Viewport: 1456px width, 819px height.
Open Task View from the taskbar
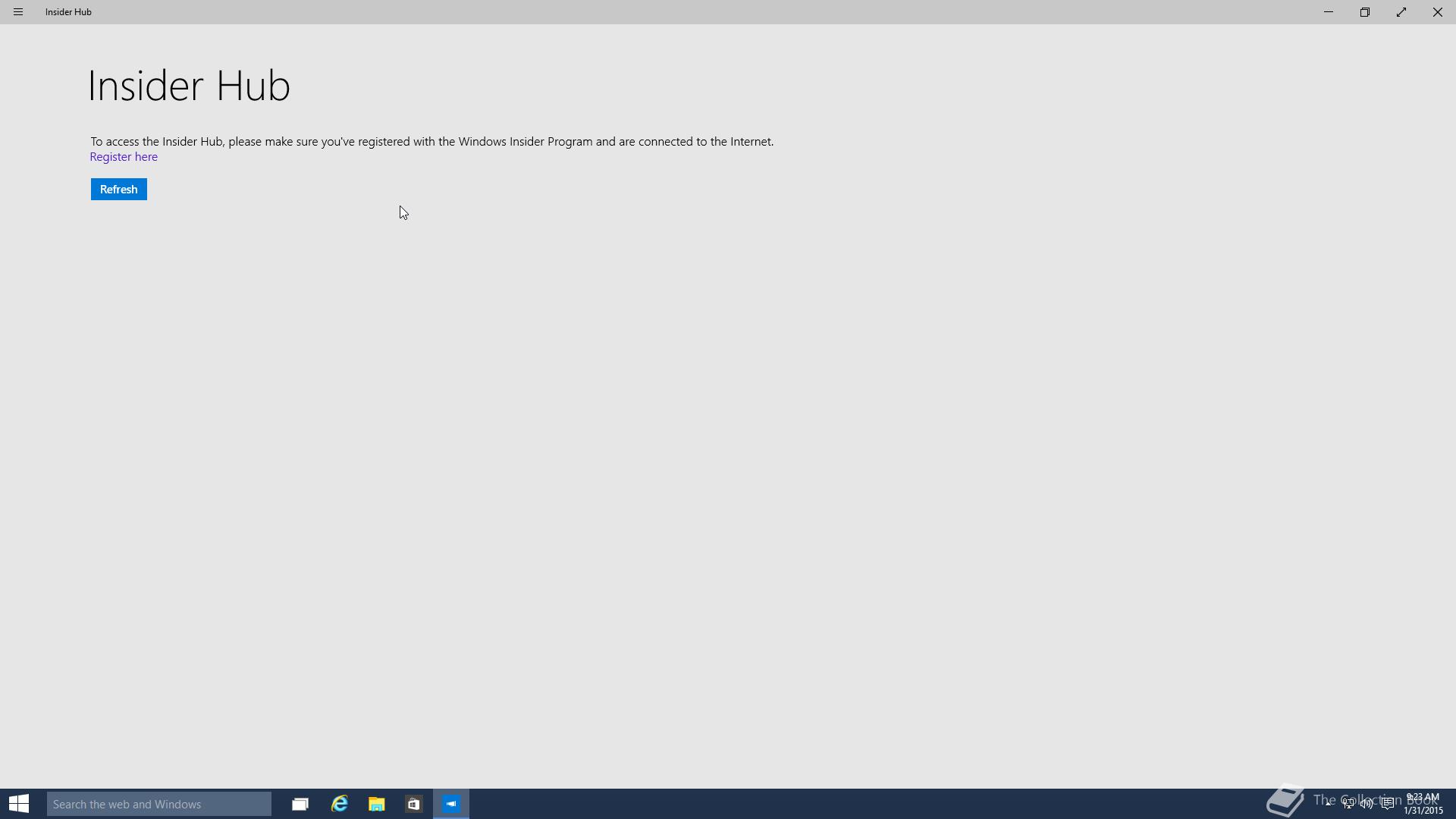[300, 804]
